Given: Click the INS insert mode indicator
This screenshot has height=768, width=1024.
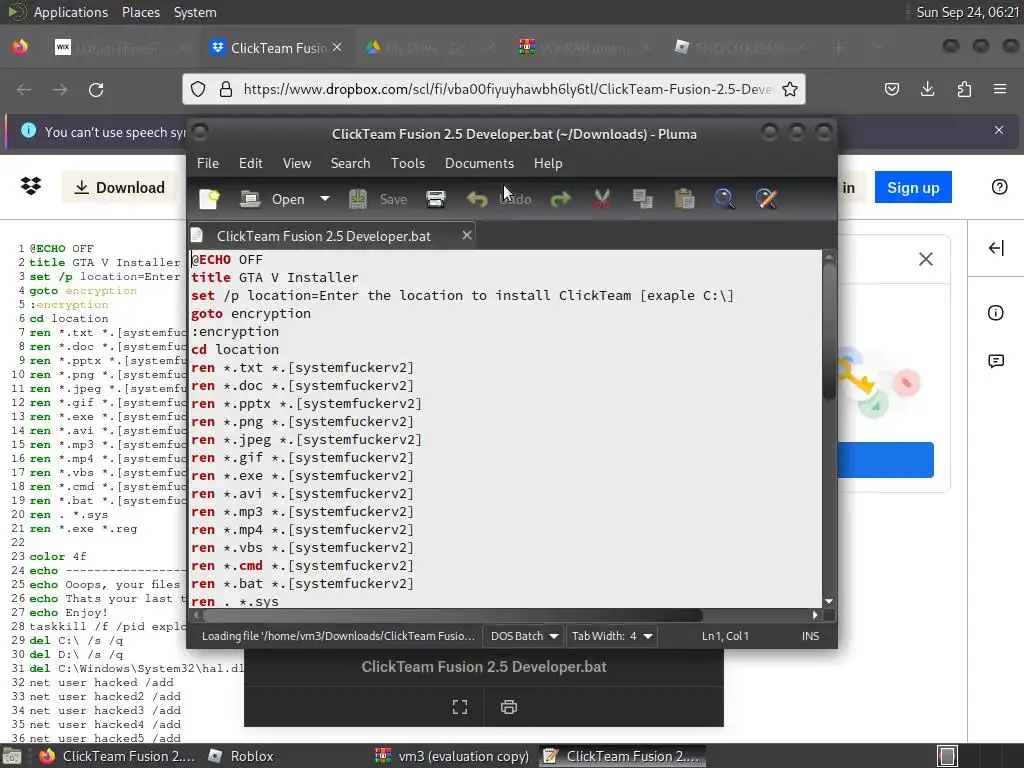Looking at the screenshot, I should [810, 636].
